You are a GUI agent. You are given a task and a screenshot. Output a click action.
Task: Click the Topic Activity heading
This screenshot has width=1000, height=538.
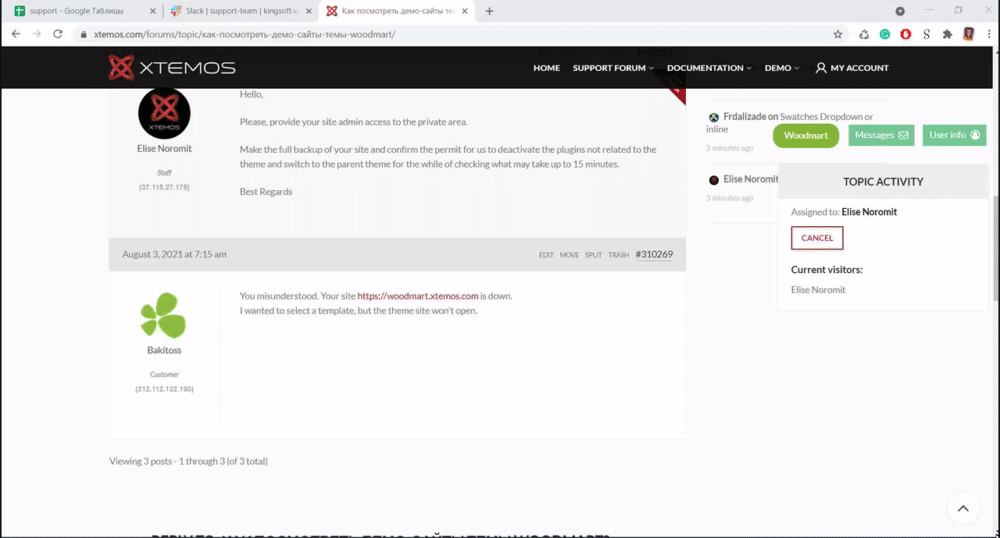point(883,182)
